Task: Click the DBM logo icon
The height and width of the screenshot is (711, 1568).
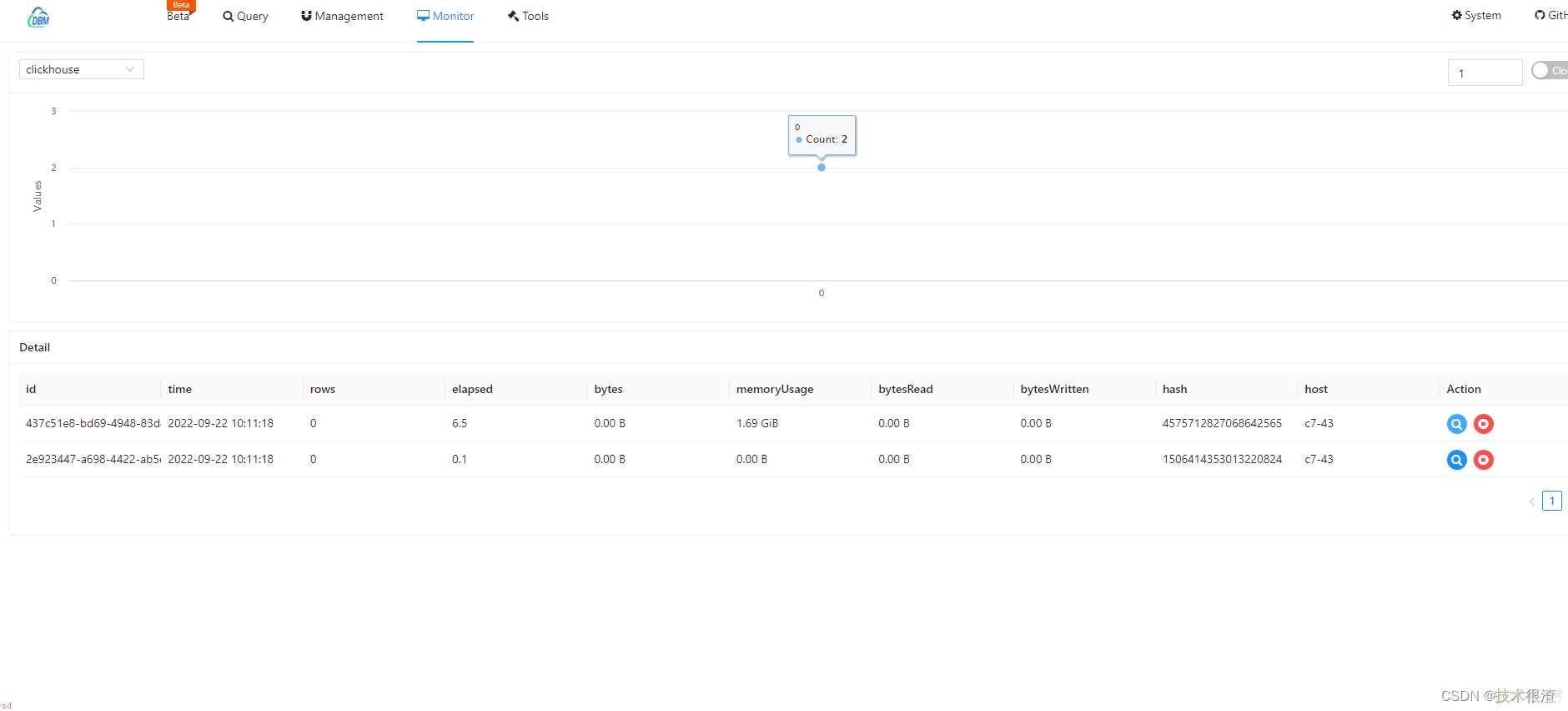Action: pyautogui.click(x=38, y=17)
